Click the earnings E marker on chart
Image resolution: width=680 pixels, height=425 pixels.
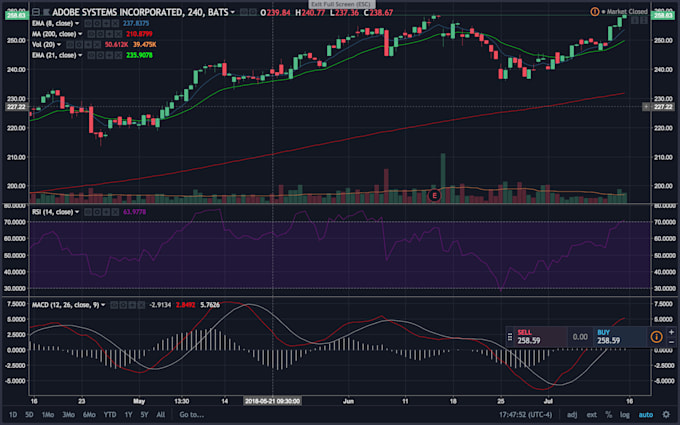434,196
